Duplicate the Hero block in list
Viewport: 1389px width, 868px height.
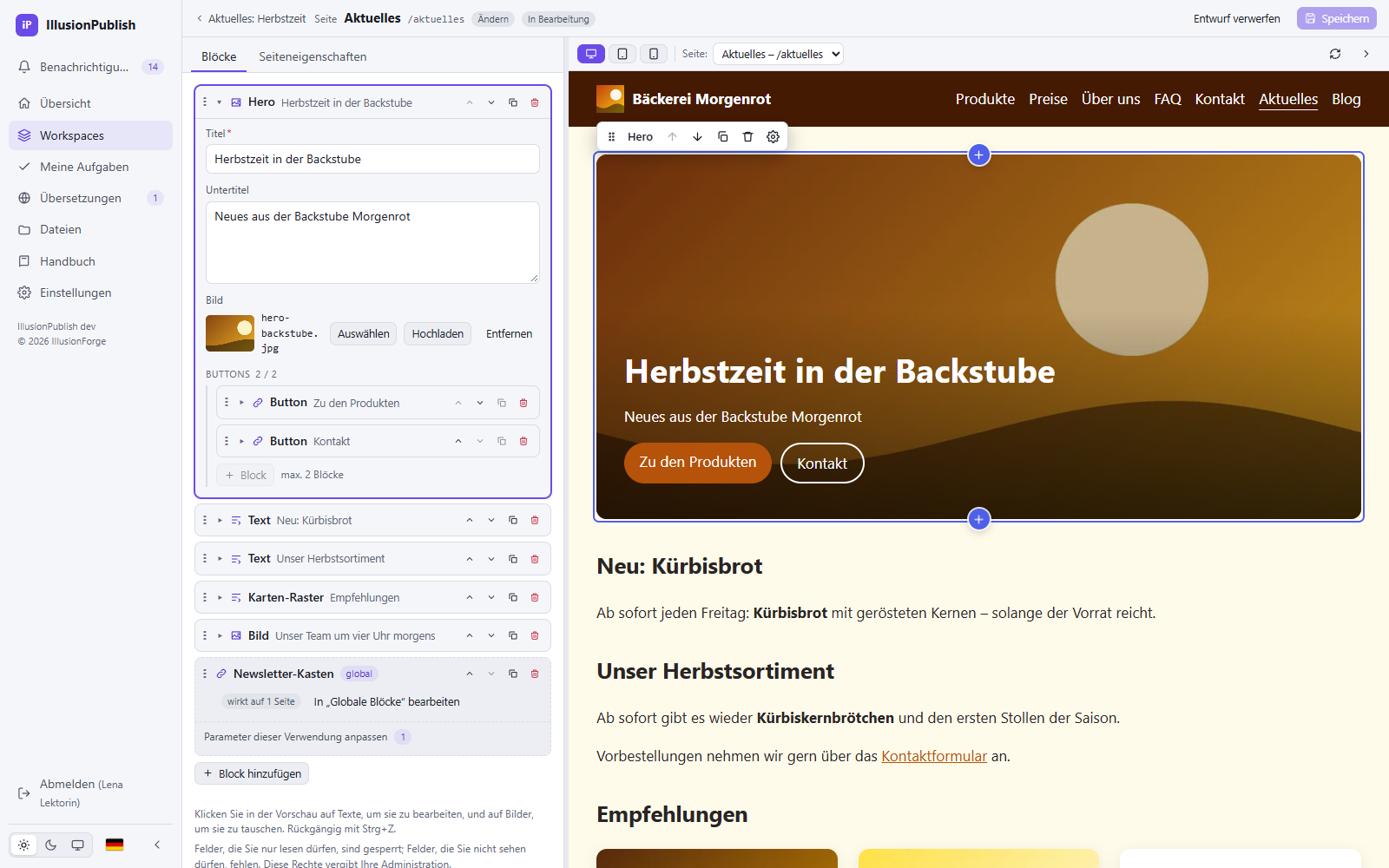point(513,102)
